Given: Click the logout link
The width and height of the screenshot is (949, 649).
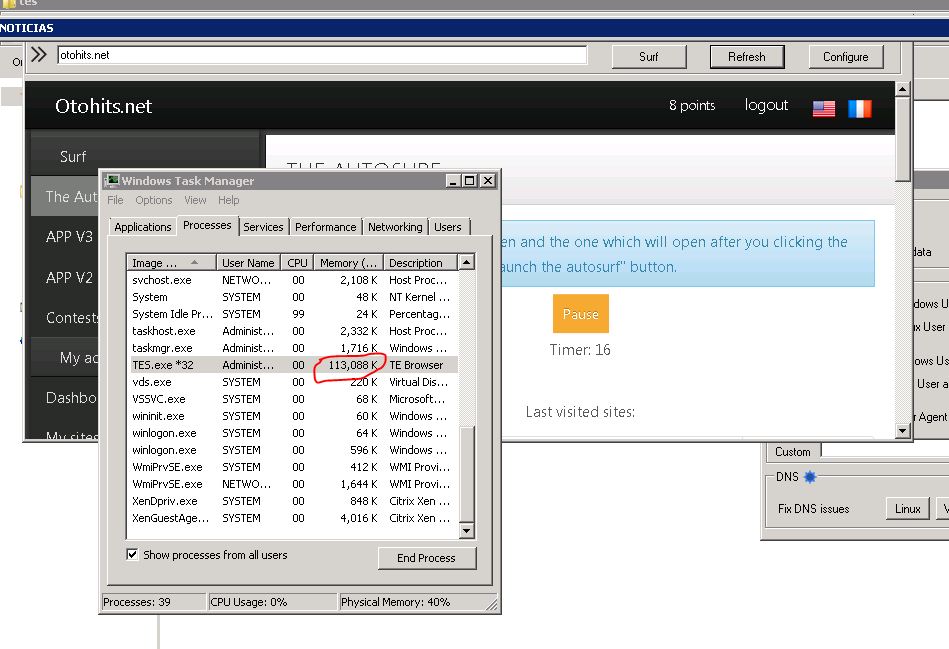Looking at the screenshot, I should pyautogui.click(x=765, y=106).
